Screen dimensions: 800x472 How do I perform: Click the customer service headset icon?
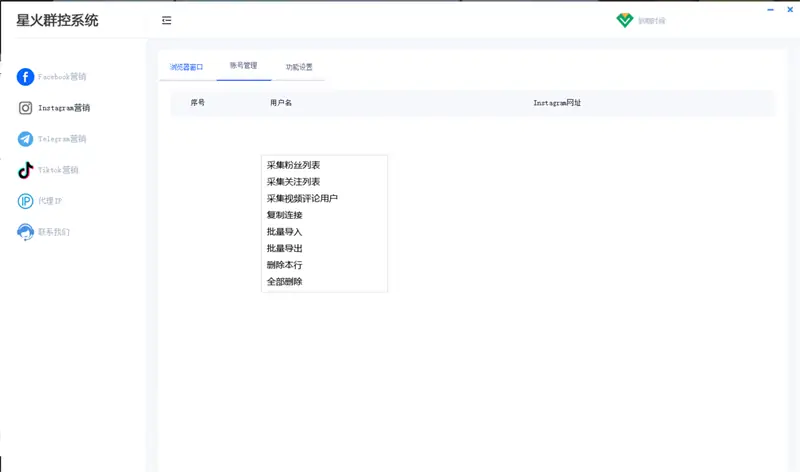(x=26, y=232)
